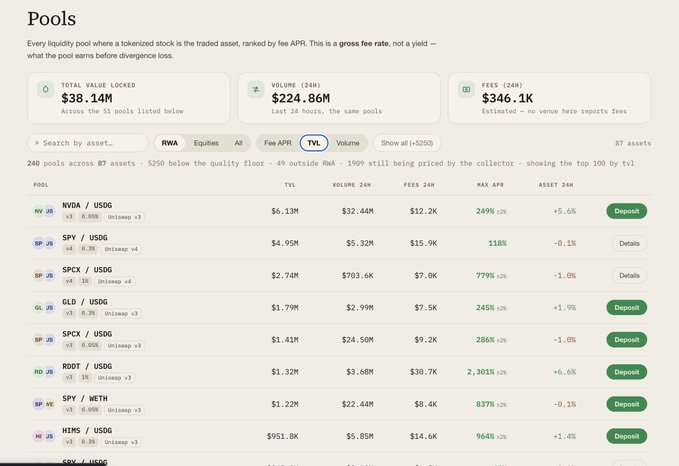Click the cash icon in Fees card
Image resolution: width=679 pixels, height=466 pixels.
pos(466,89)
